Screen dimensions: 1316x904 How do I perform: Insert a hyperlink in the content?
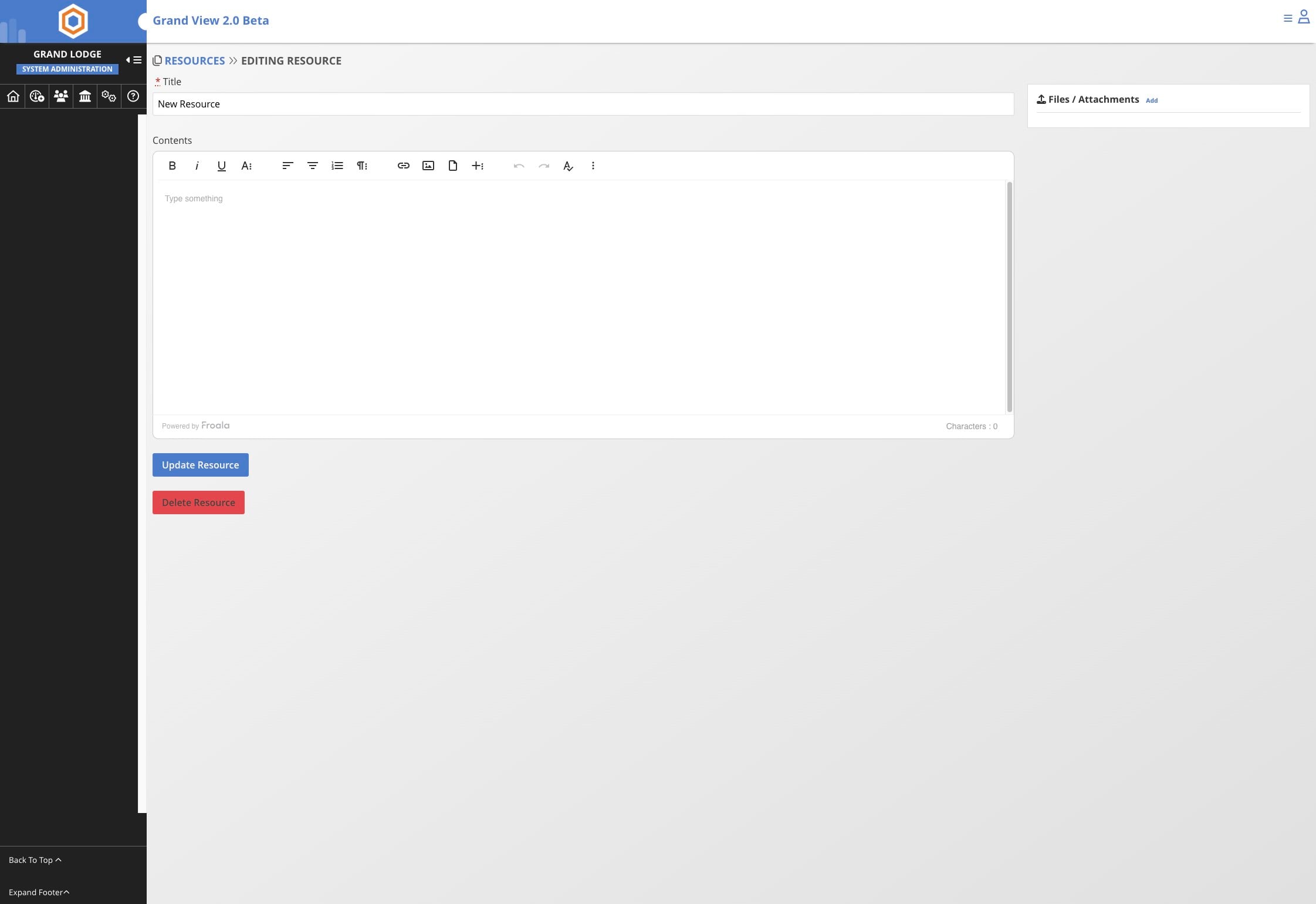[x=403, y=166]
